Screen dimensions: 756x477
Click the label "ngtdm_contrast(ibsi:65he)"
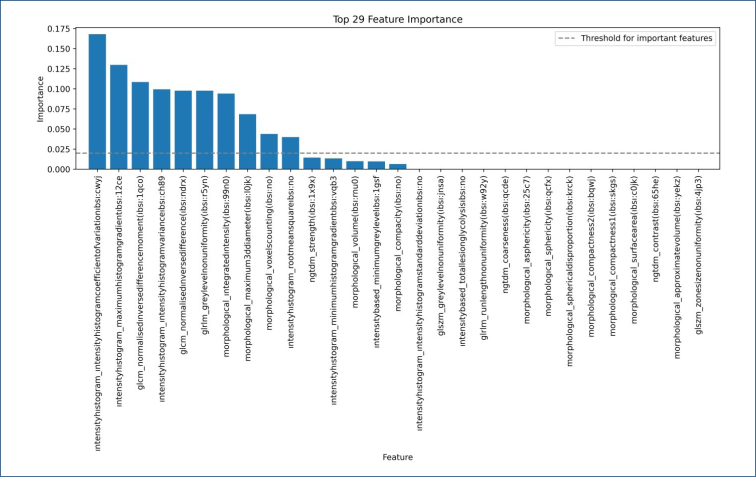click(655, 229)
